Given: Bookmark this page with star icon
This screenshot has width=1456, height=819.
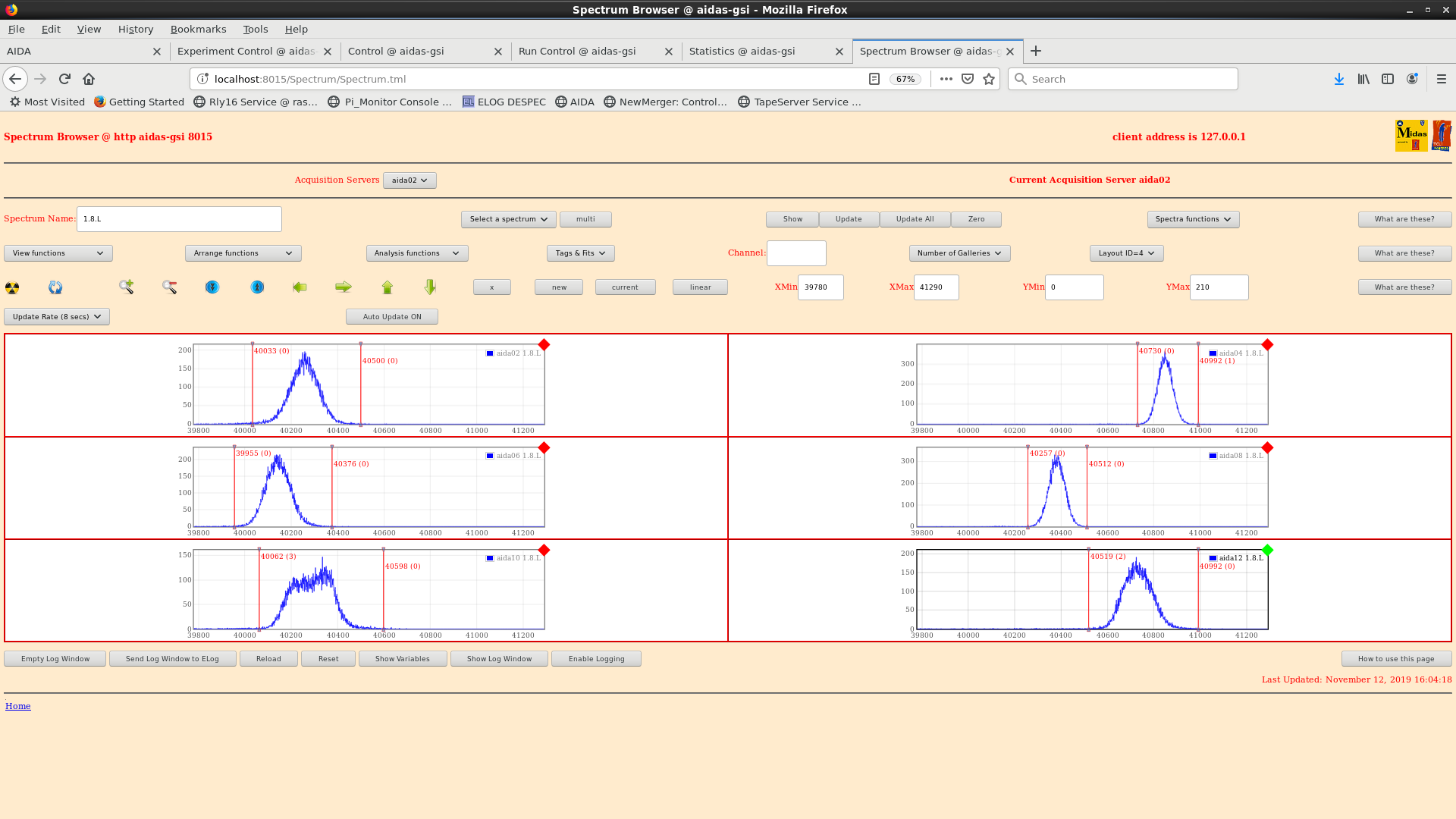Looking at the screenshot, I should 989,79.
